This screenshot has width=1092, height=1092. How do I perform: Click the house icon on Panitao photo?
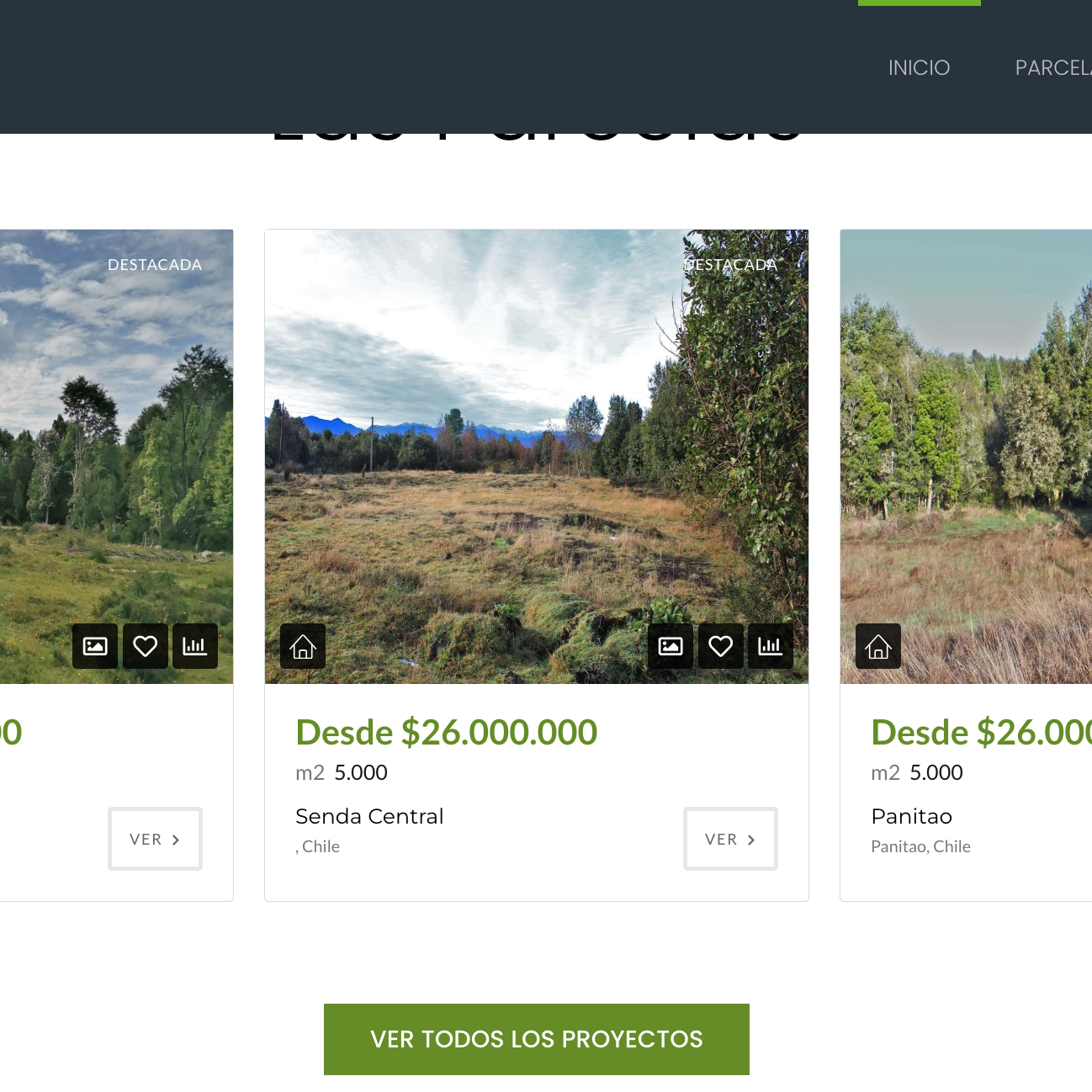coord(878,646)
